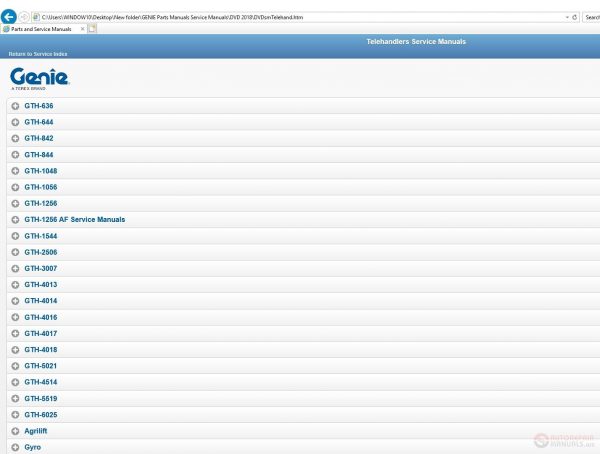Expand the GTH-636 section

point(303,106)
